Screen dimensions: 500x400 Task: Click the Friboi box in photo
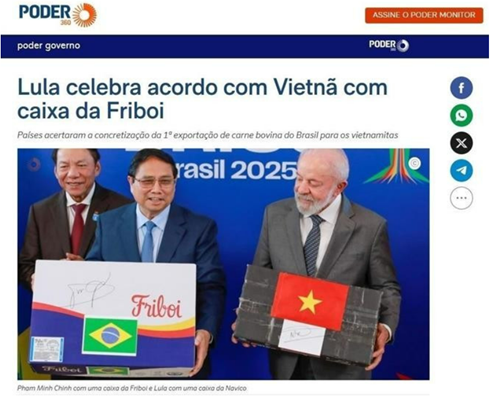[x=113, y=318]
